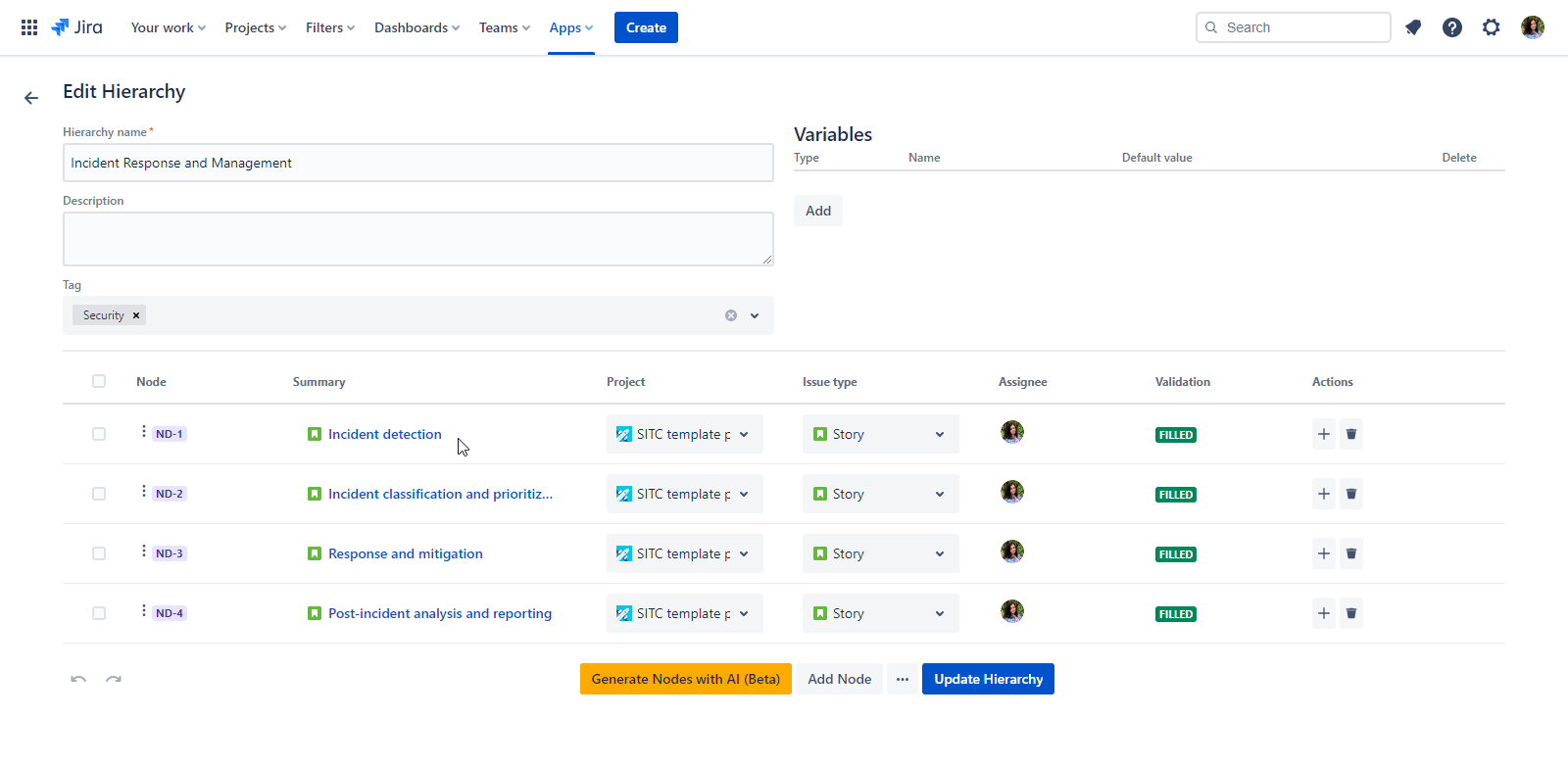Open the Jira app switcher grid

tap(29, 27)
